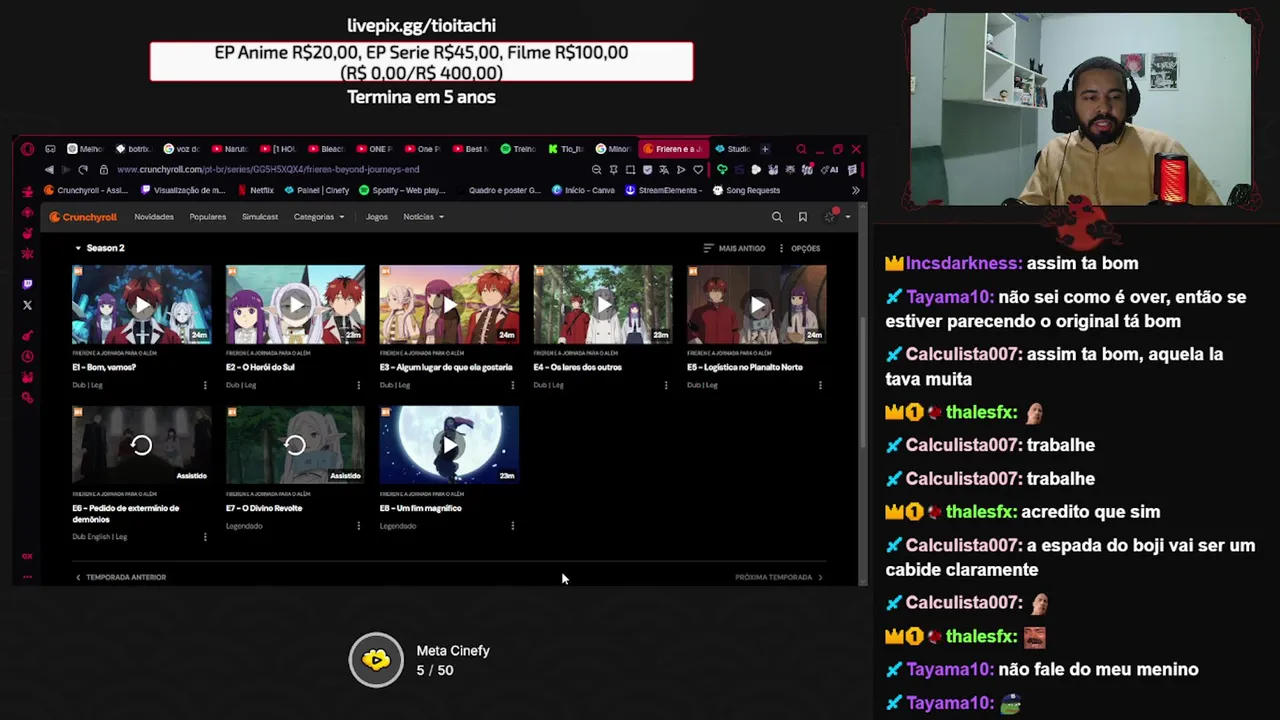The height and width of the screenshot is (720, 1280).
Task: Open three-dot menu for episode E5
Action: [x=820, y=385]
